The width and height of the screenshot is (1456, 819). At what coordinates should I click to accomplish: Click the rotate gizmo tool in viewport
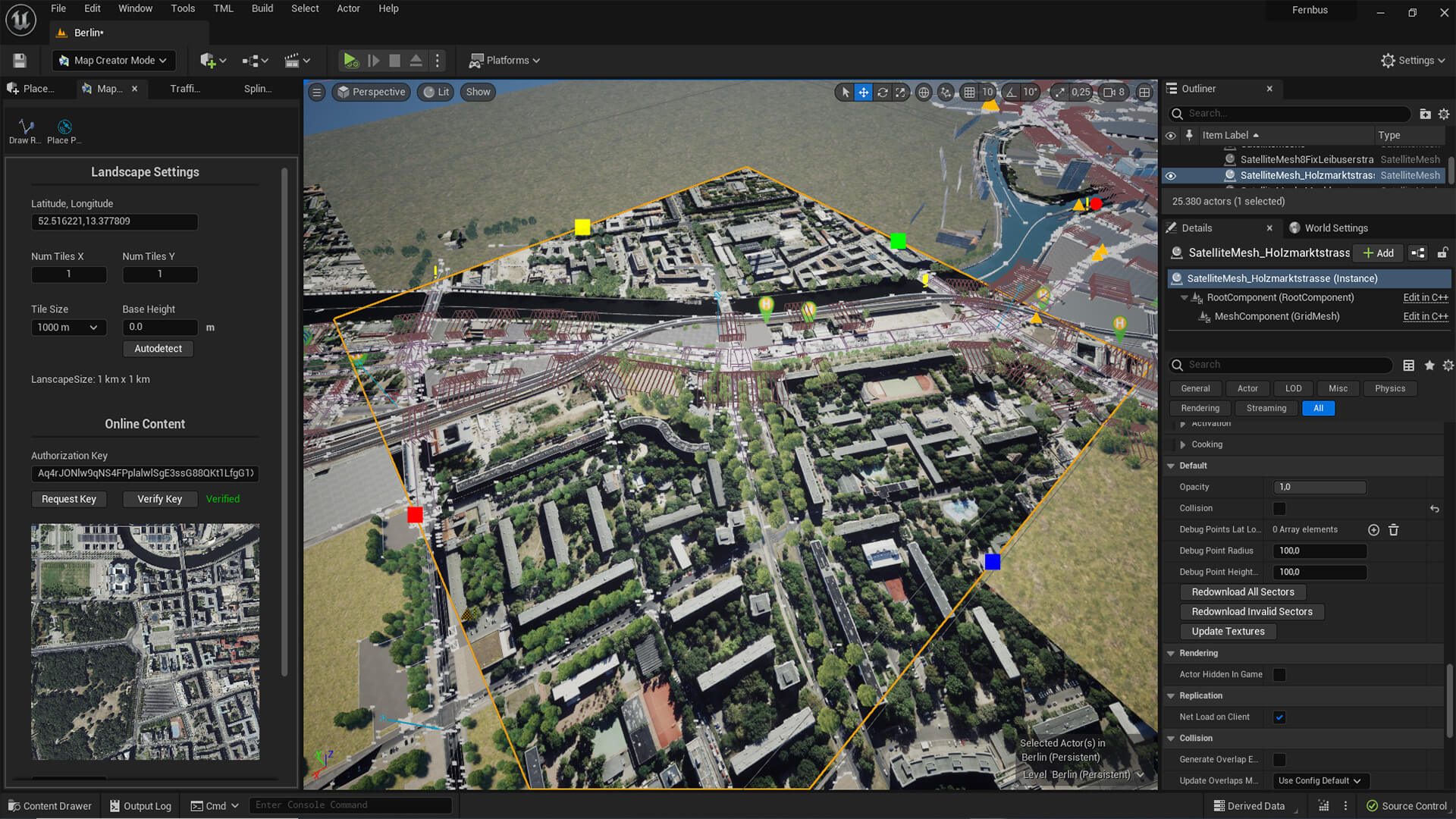click(883, 92)
